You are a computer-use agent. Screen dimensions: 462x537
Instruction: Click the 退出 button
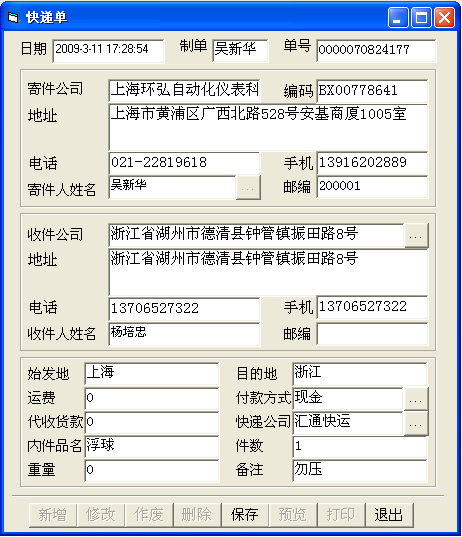click(x=389, y=515)
